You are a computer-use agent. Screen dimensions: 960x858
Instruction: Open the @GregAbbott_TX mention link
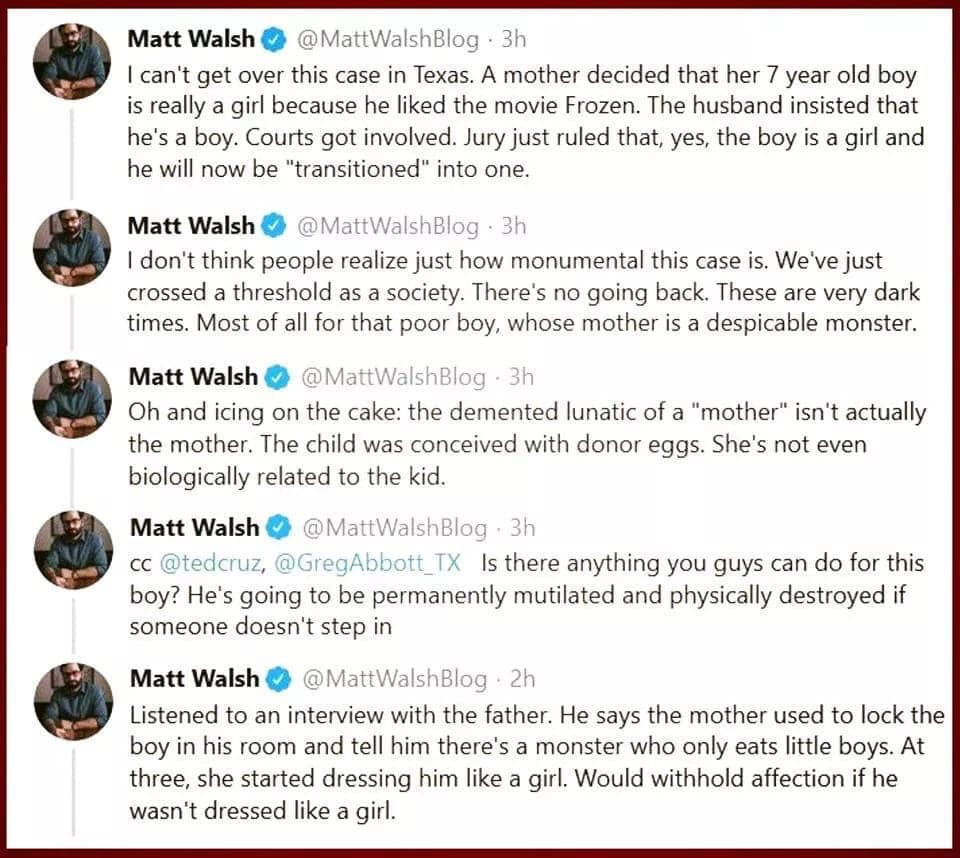coord(367,563)
